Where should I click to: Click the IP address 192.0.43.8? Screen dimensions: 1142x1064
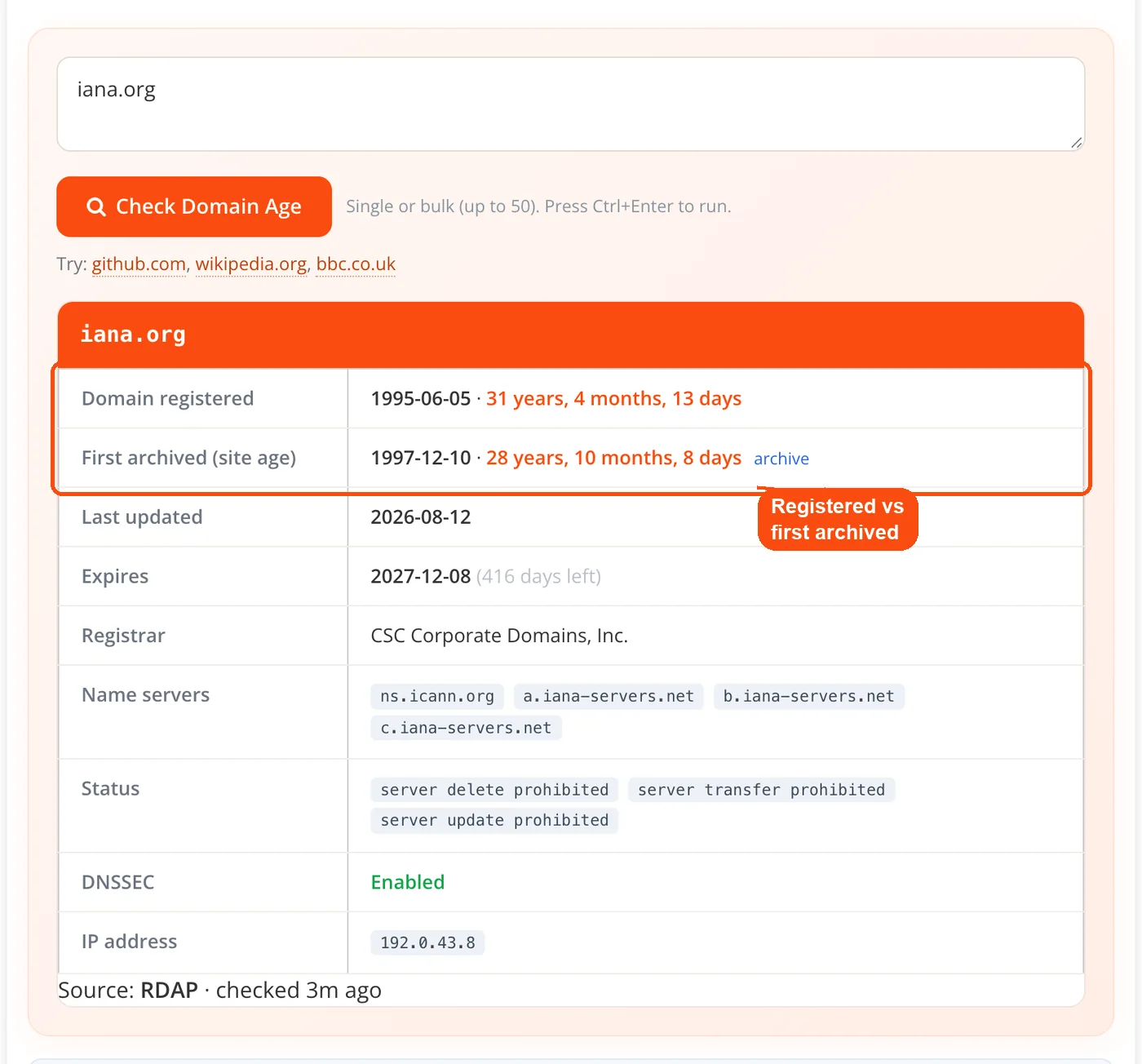point(427,942)
